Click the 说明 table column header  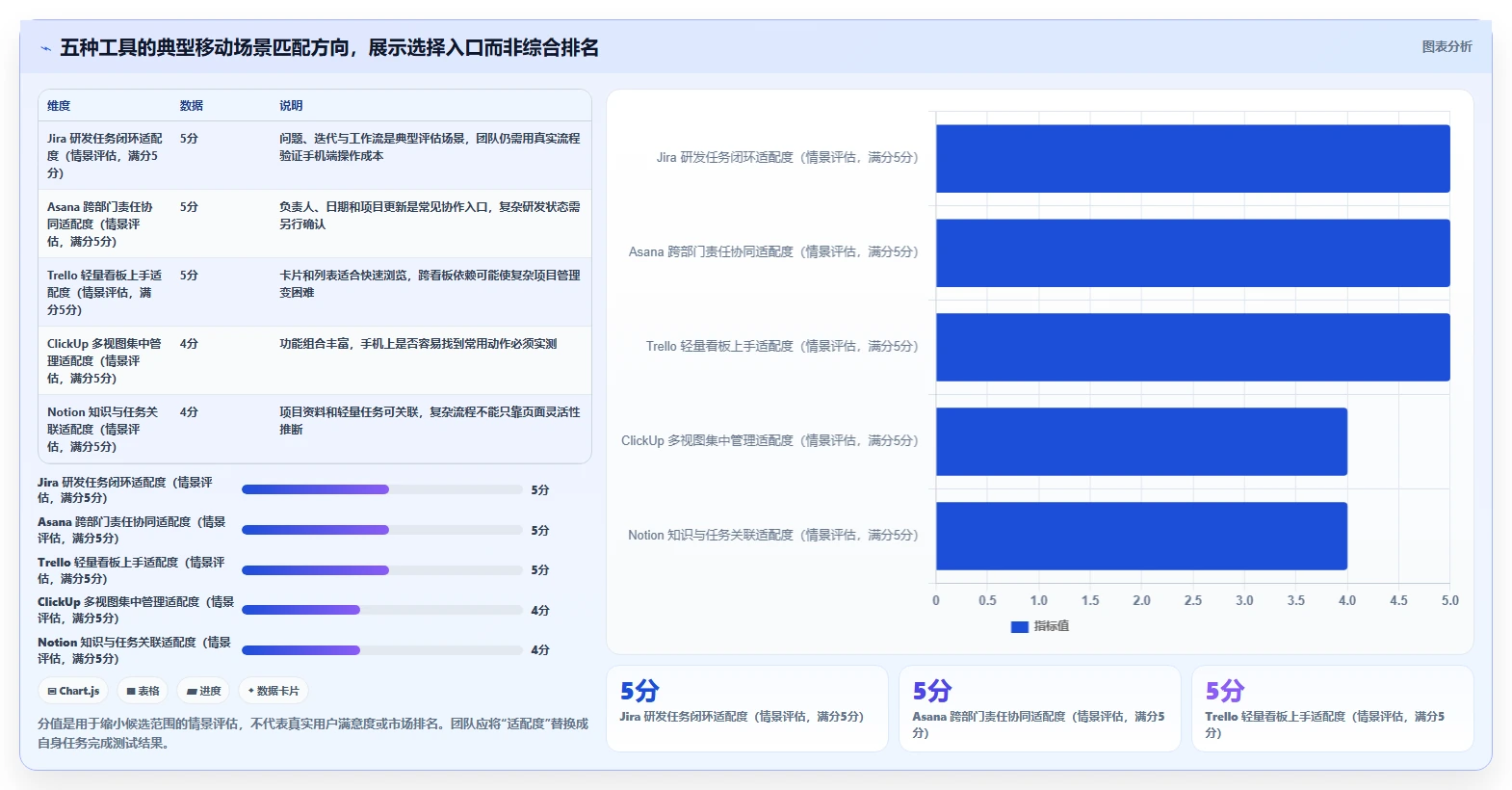coord(291,106)
